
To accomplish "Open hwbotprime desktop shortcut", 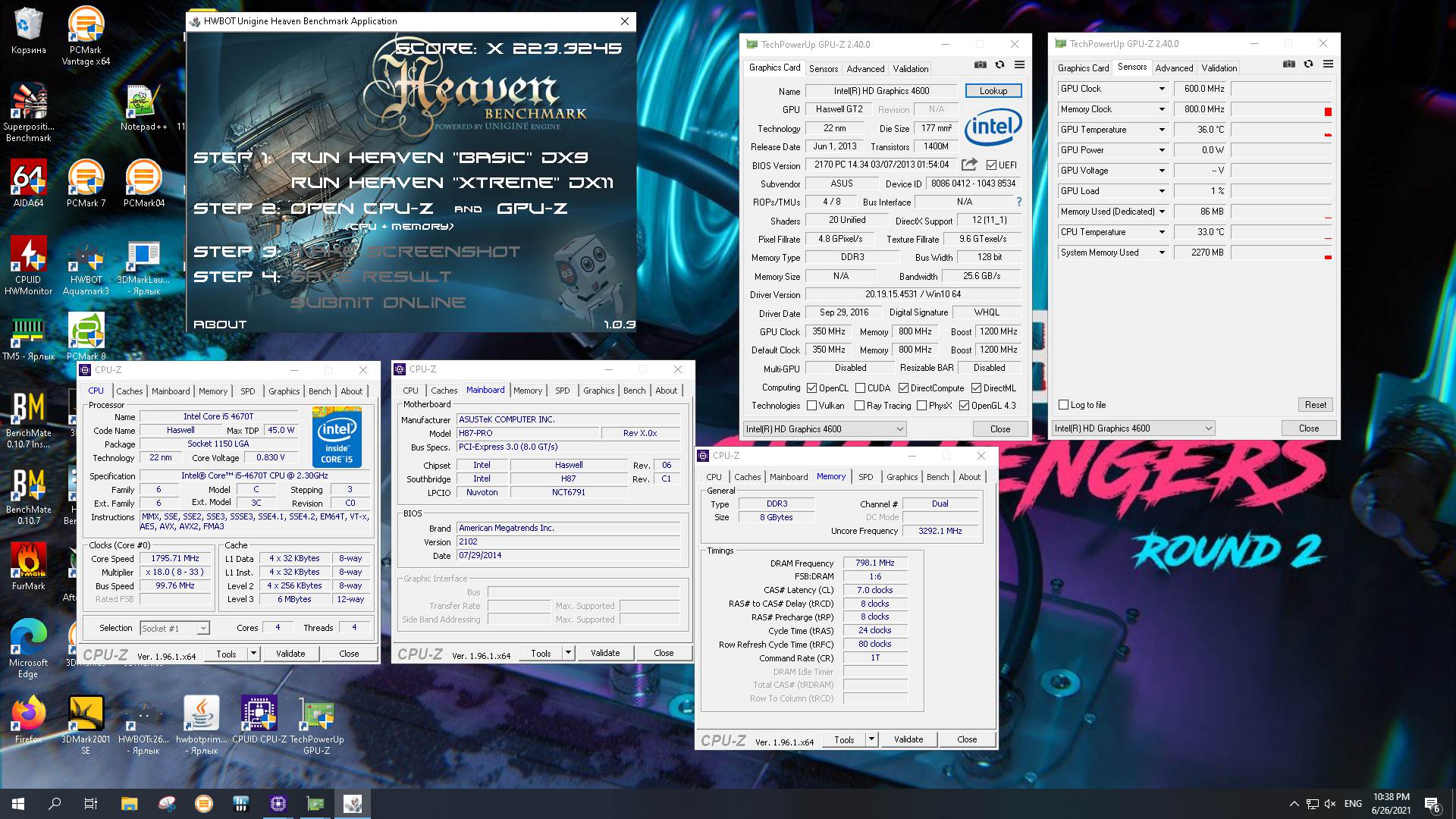I will pyautogui.click(x=201, y=724).
